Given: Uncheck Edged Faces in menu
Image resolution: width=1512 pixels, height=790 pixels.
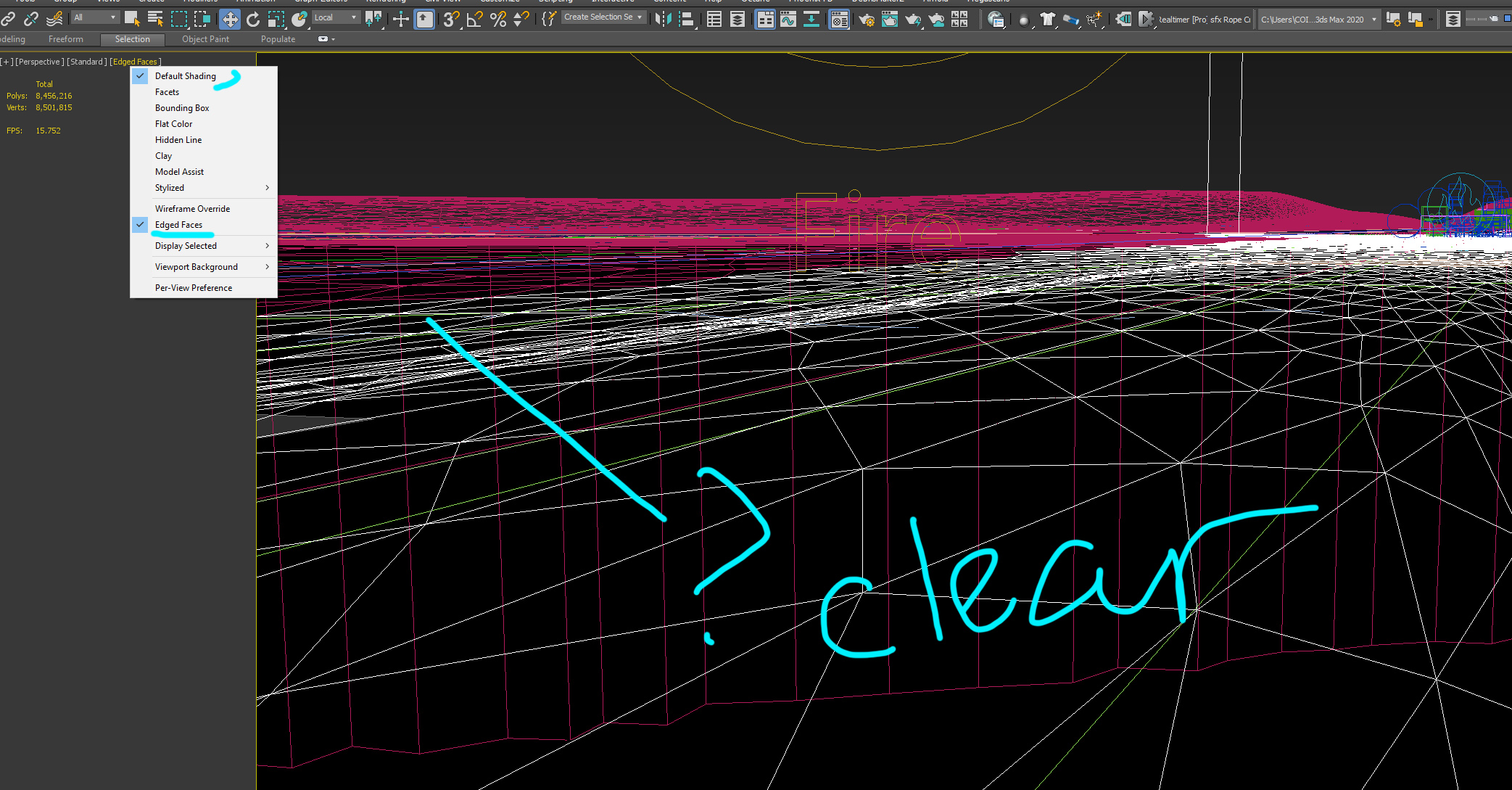Looking at the screenshot, I should 178,225.
